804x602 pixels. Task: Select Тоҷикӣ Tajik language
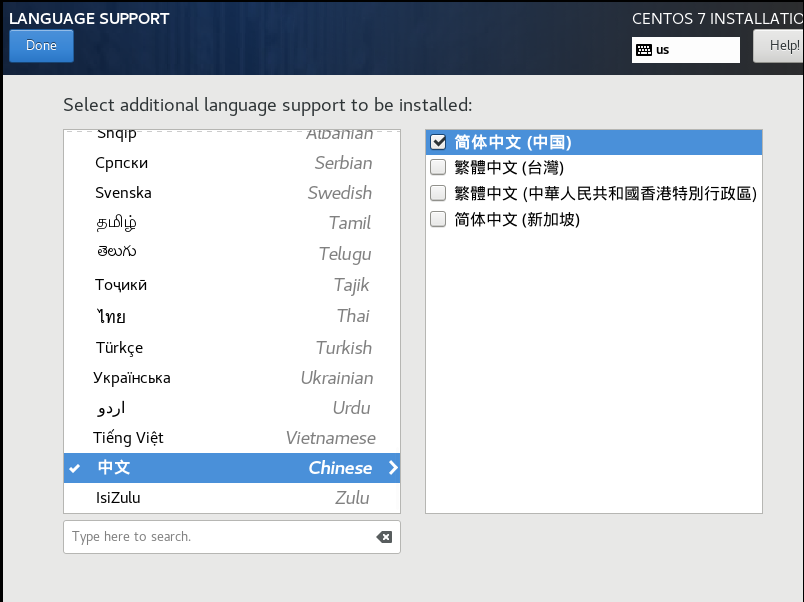232,285
